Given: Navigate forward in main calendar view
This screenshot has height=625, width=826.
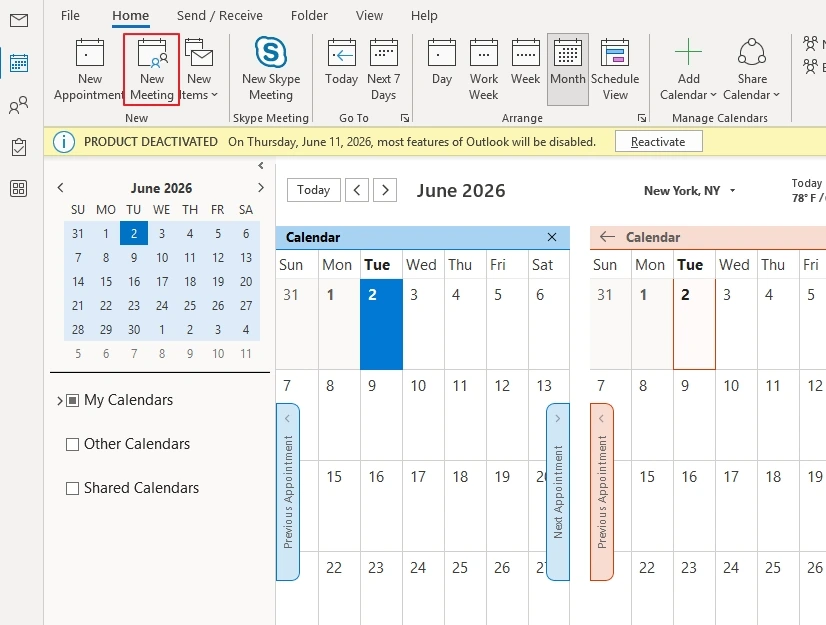Looking at the screenshot, I should pos(385,190).
